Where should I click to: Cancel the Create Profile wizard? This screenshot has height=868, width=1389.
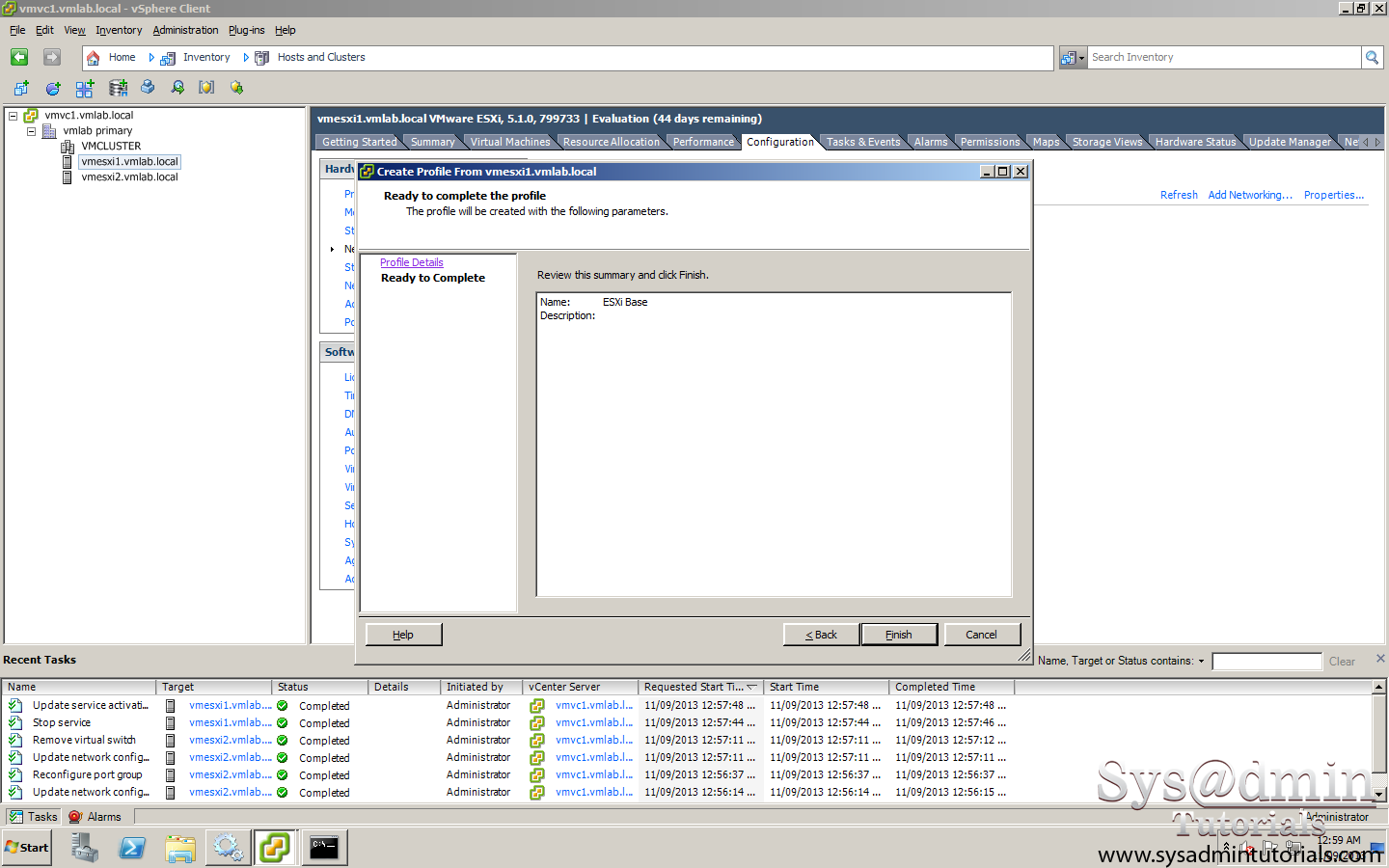click(x=982, y=635)
